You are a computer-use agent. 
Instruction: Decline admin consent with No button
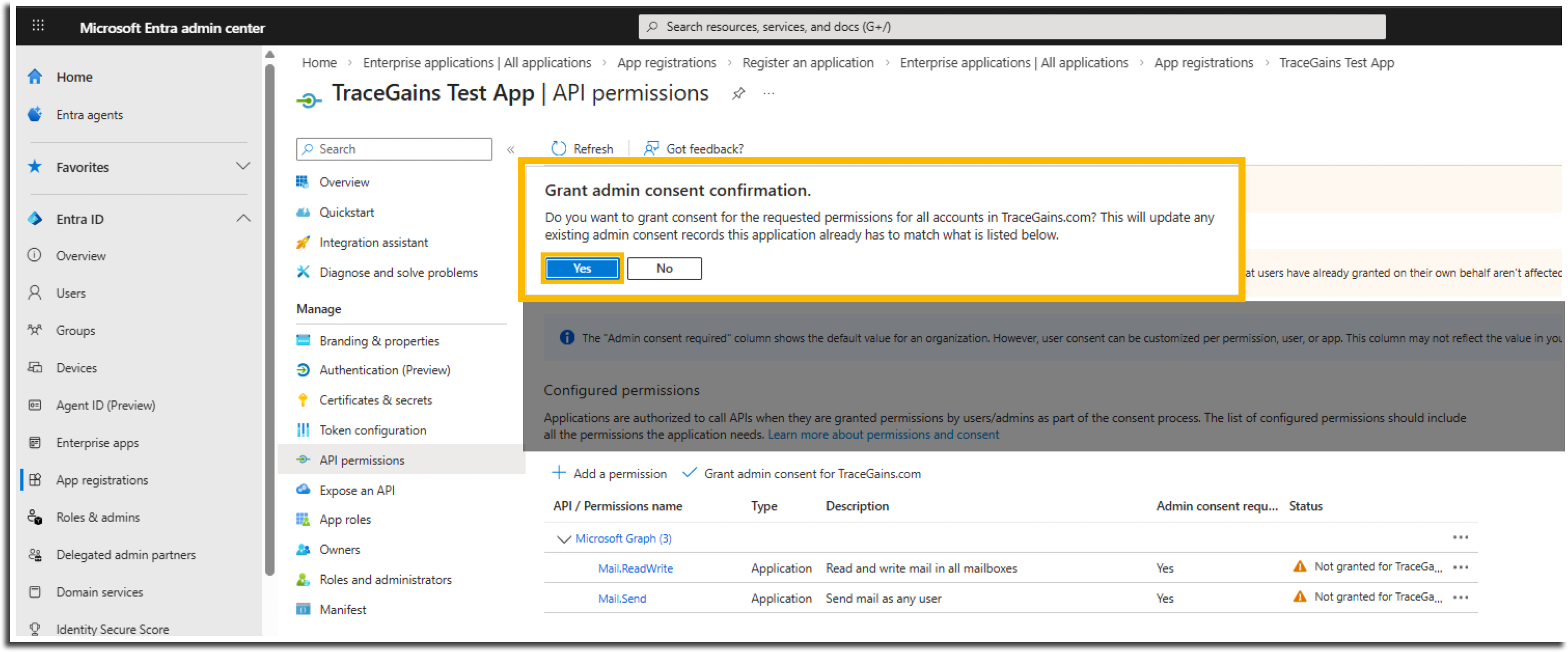tap(664, 269)
